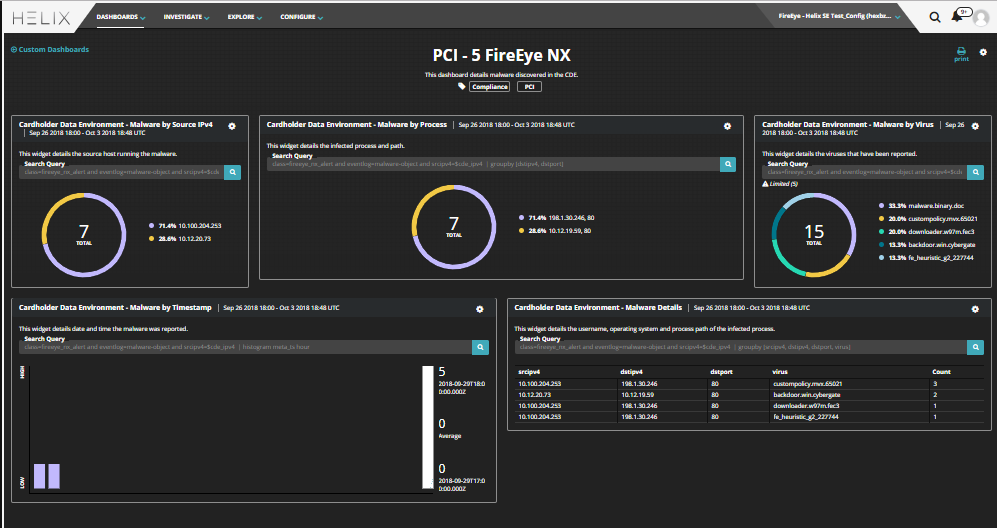Click the 15 total donut in Malware by Virus widget
The width and height of the screenshot is (997, 528).
point(814,235)
